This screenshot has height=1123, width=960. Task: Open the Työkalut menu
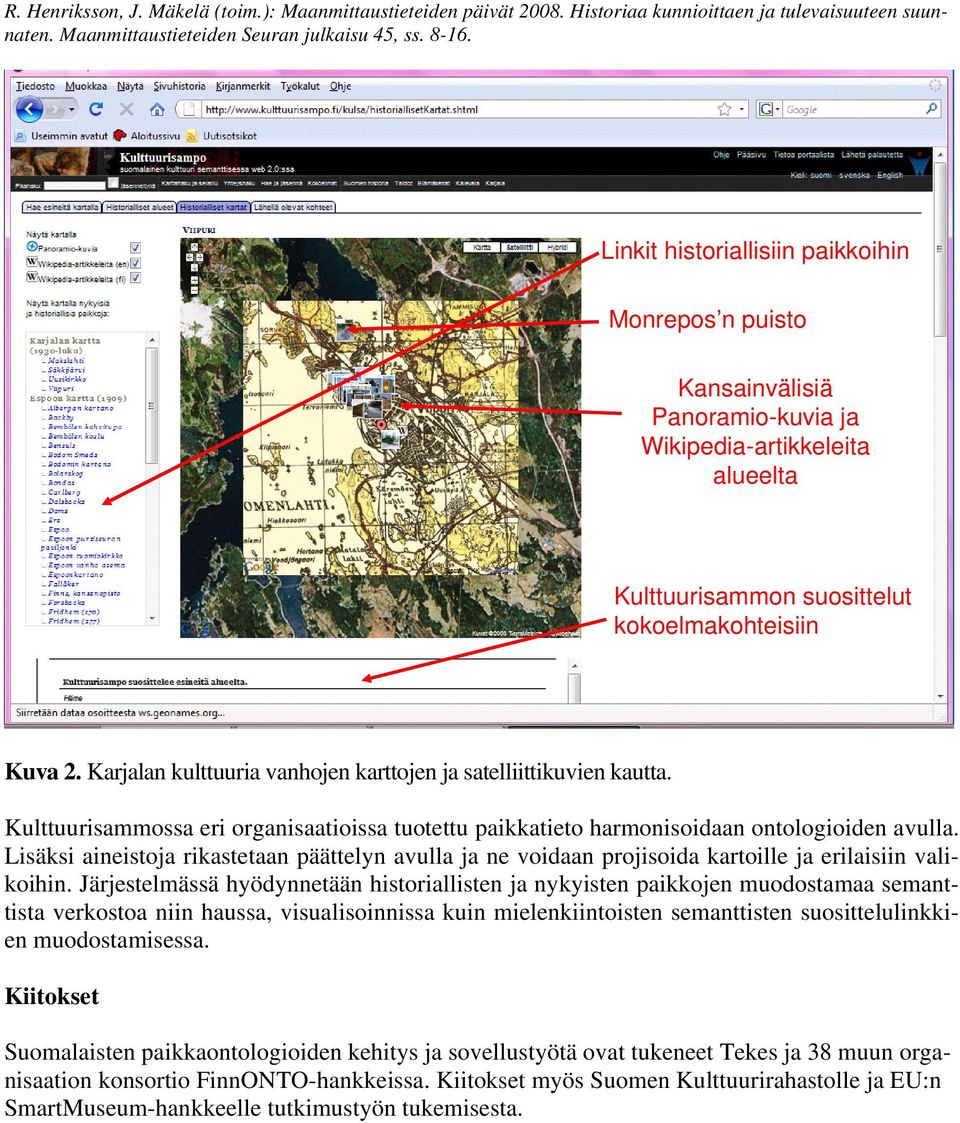pos(300,86)
